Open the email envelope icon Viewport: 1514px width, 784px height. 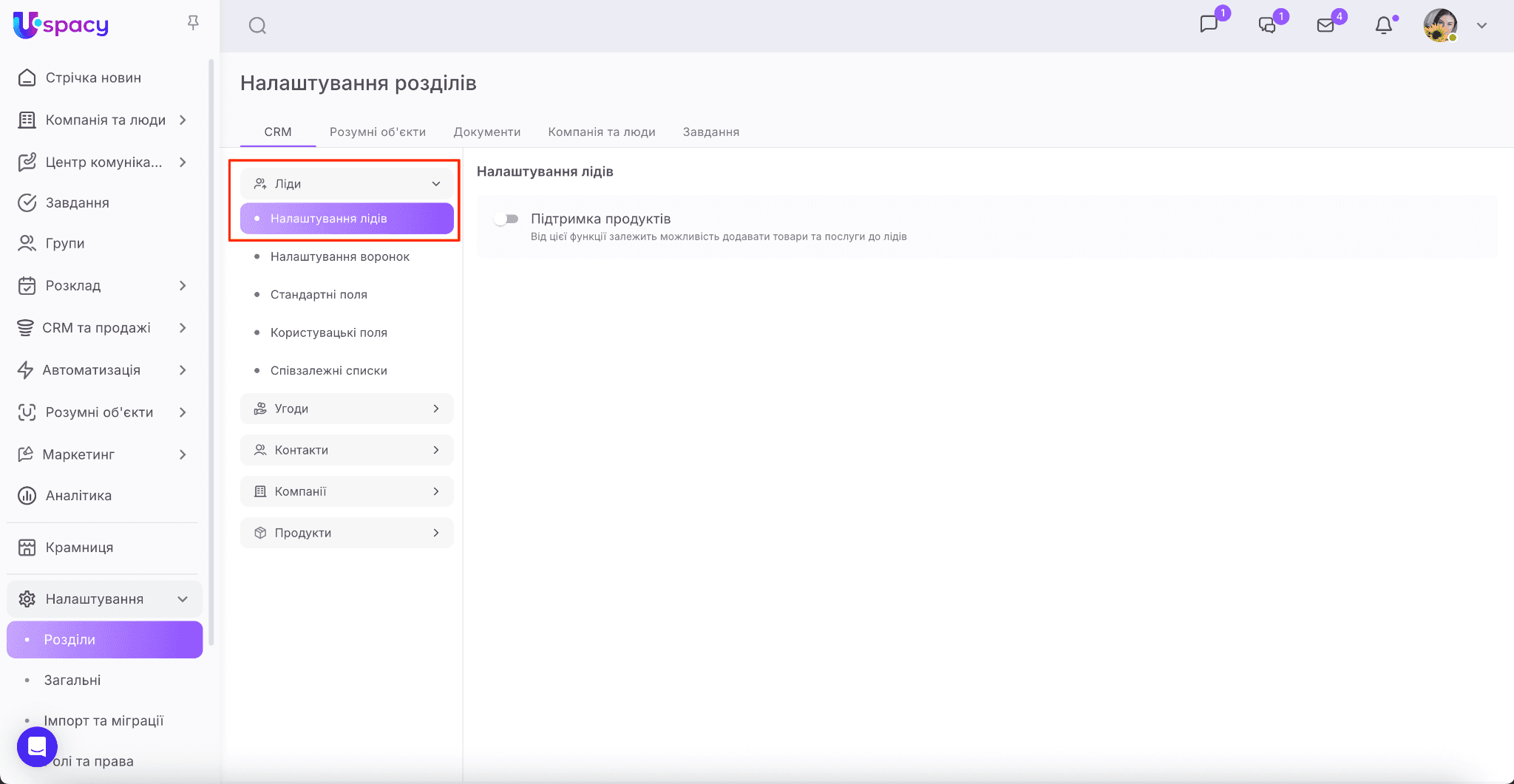1325,26
